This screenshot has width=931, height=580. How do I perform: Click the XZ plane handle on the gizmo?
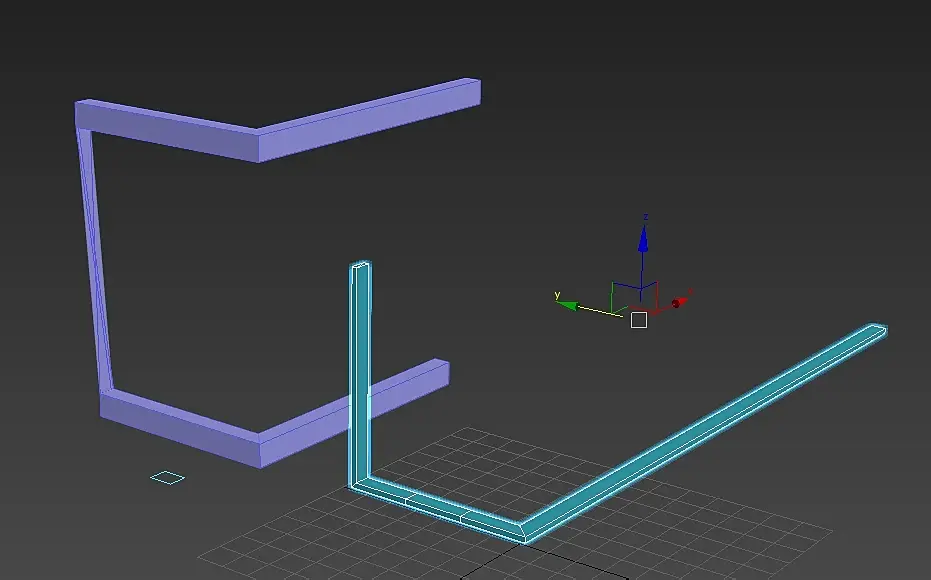(649, 297)
